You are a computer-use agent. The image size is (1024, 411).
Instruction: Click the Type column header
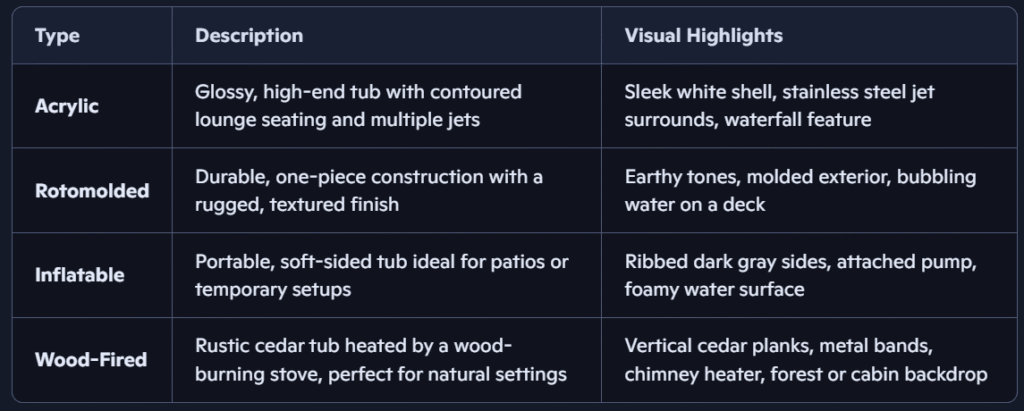click(57, 36)
